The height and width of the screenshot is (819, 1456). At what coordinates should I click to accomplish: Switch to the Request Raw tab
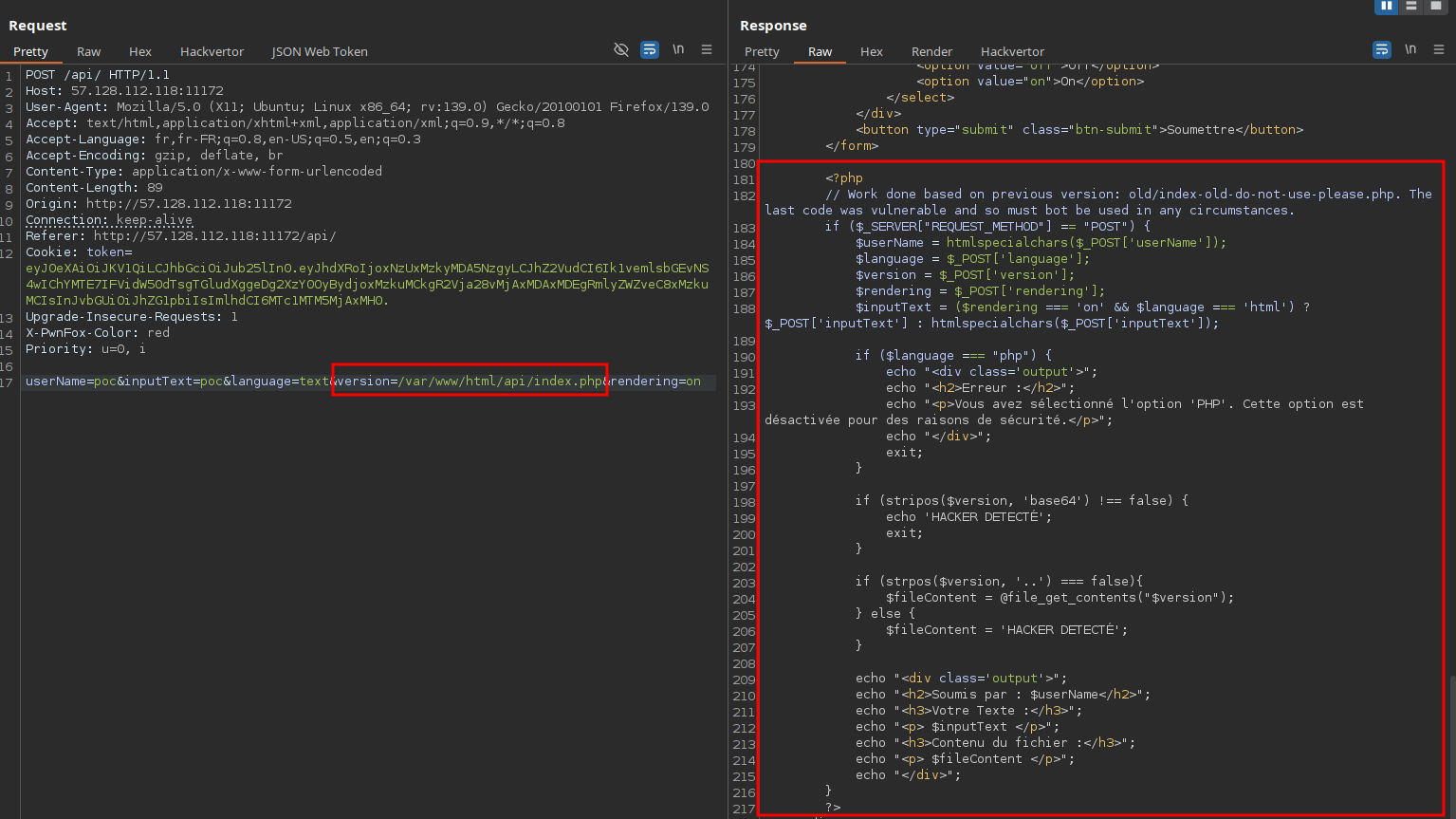tap(89, 51)
